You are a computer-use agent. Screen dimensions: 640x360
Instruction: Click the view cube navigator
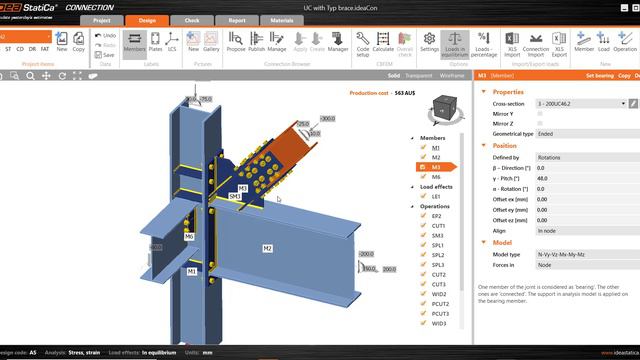pos(444,109)
